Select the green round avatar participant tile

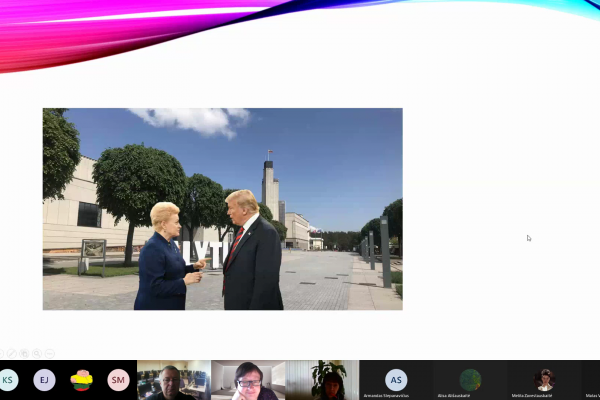click(x=470, y=380)
